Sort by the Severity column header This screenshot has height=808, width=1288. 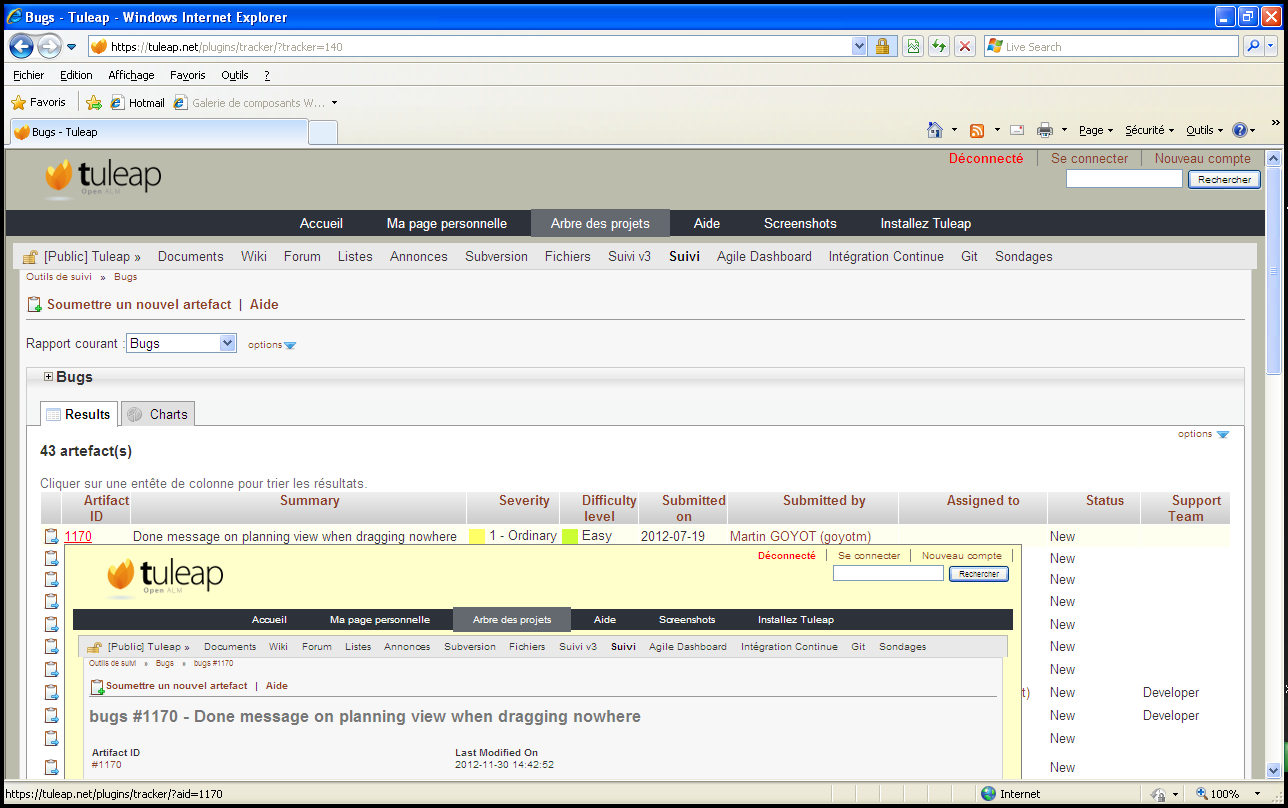coord(524,501)
